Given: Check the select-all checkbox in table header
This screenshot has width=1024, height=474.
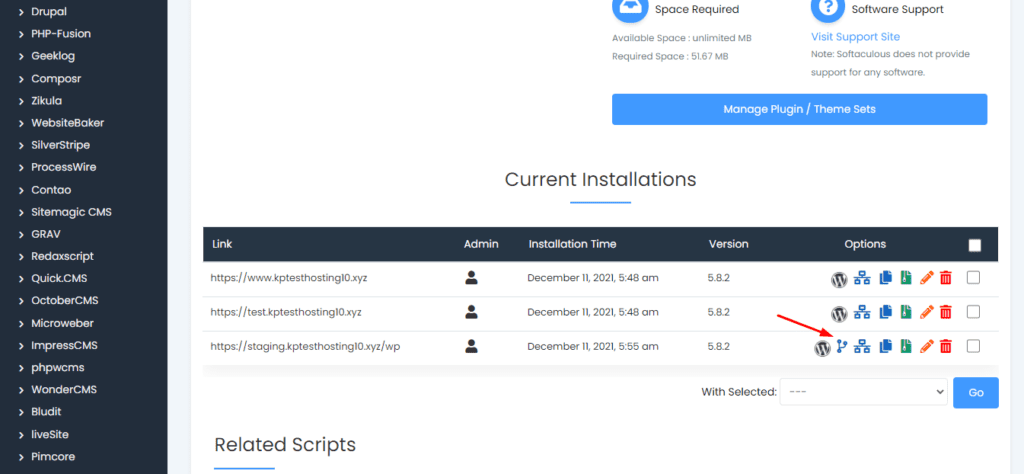Looking at the screenshot, I should (974, 245).
